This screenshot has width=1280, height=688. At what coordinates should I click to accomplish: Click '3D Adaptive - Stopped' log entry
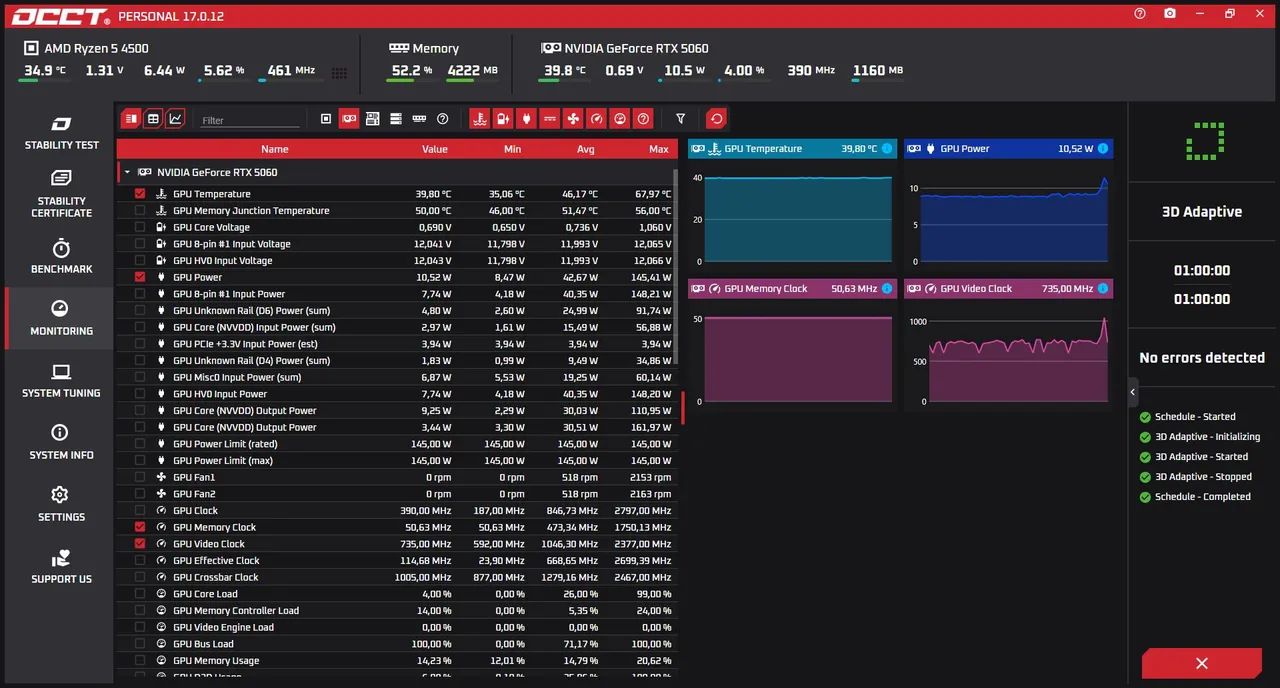[x=1203, y=477]
